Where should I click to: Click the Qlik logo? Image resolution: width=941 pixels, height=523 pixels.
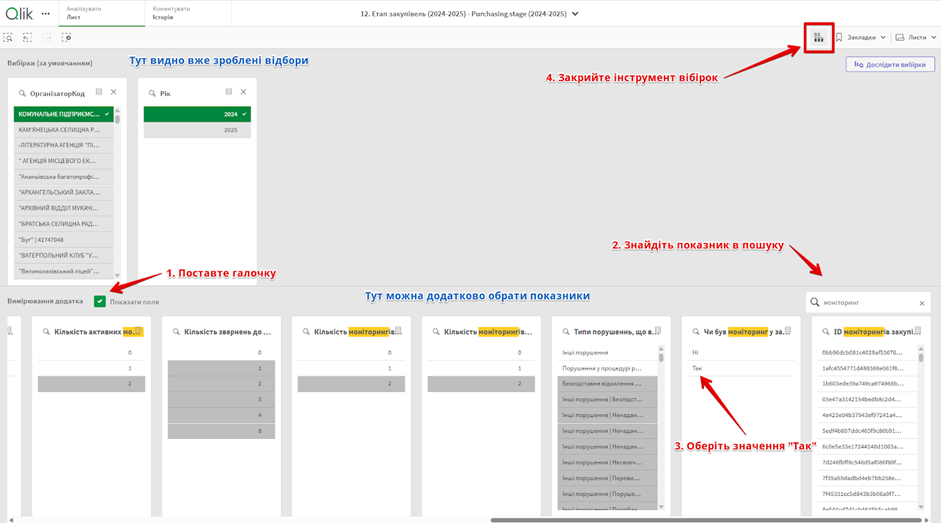[x=19, y=13]
